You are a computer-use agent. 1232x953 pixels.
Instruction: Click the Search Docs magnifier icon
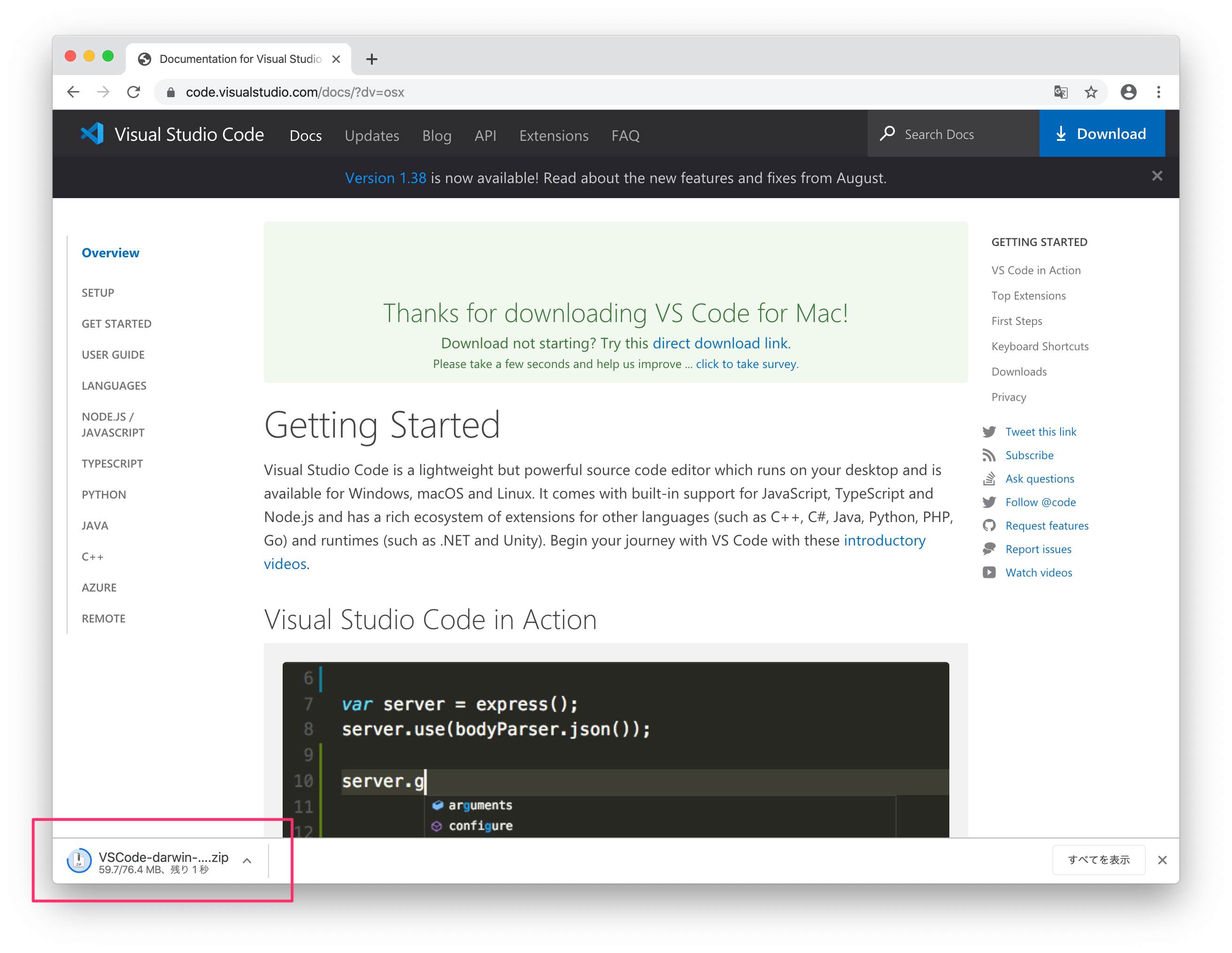[887, 134]
